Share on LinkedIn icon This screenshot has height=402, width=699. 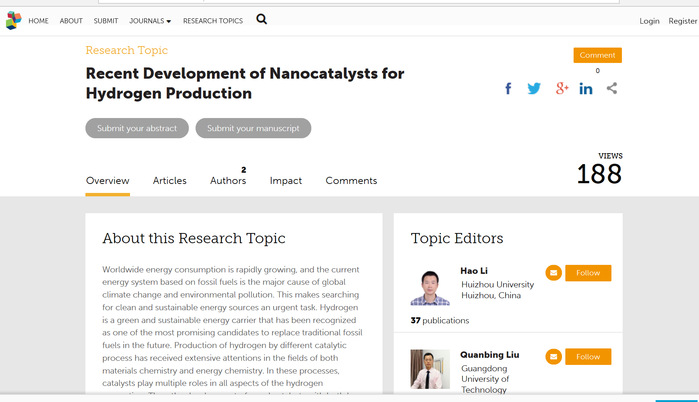pyautogui.click(x=586, y=89)
